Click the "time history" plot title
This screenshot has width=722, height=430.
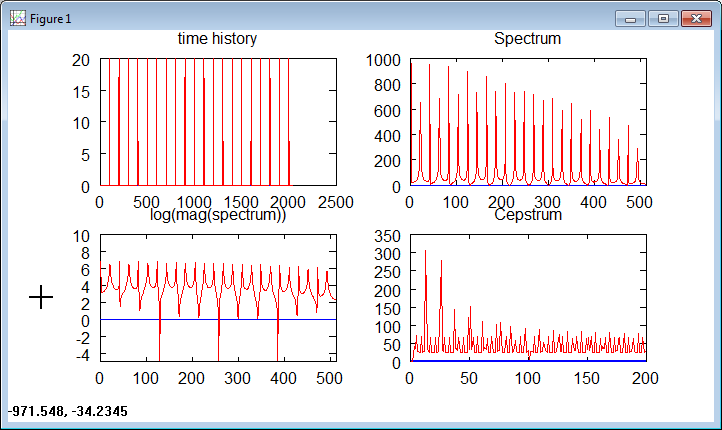point(217,39)
